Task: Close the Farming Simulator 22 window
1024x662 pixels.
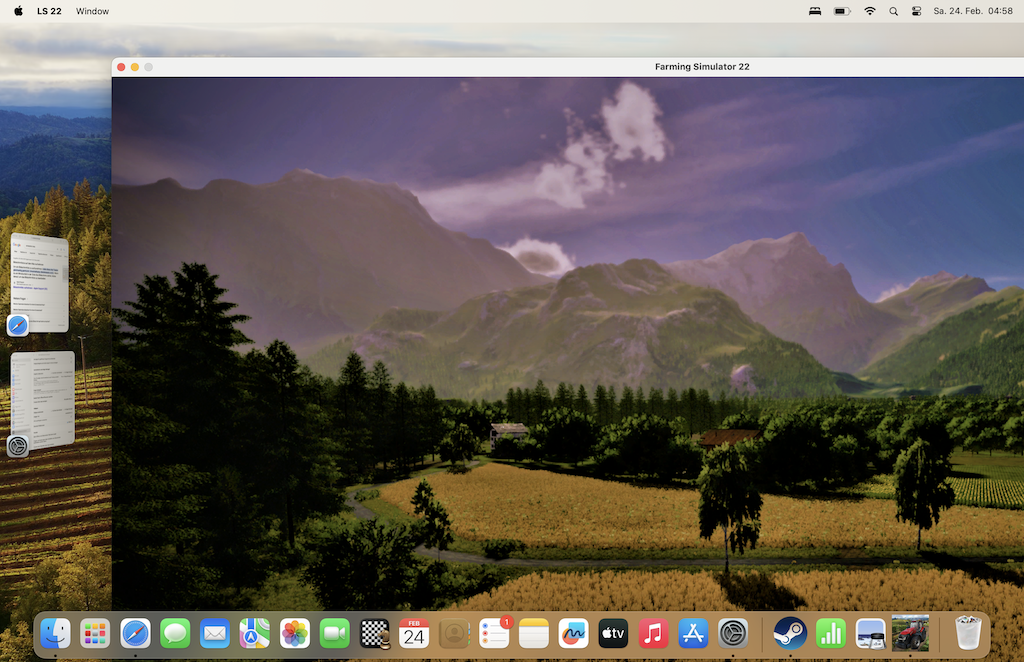Action: click(x=121, y=67)
